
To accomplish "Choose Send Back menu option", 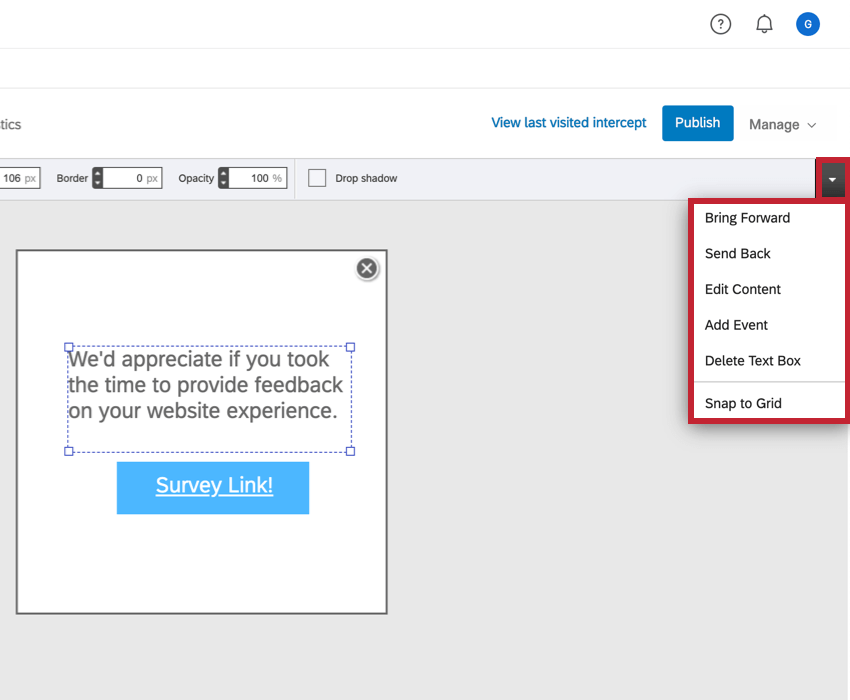I will point(737,254).
